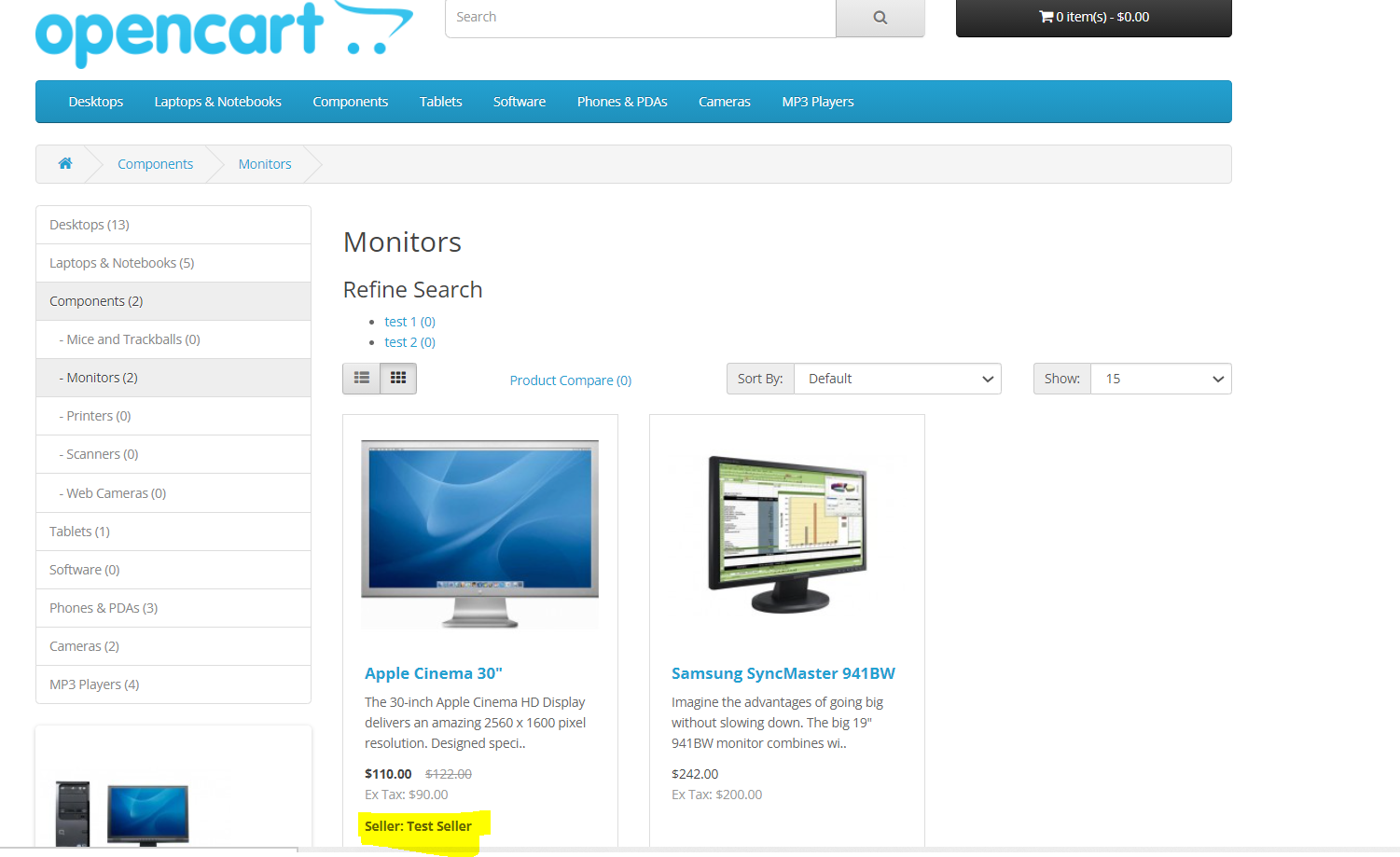Select Mice and Trackballs (0) subcategory
The image size is (1400, 857).
point(173,339)
